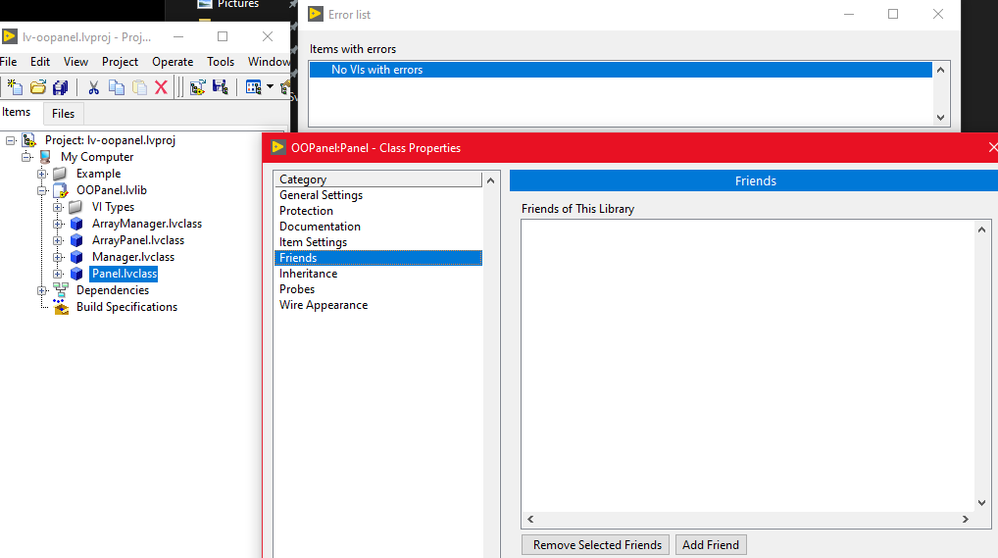Image resolution: width=998 pixels, height=558 pixels.
Task: Open the Edit menu
Action: pyautogui.click(x=40, y=62)
